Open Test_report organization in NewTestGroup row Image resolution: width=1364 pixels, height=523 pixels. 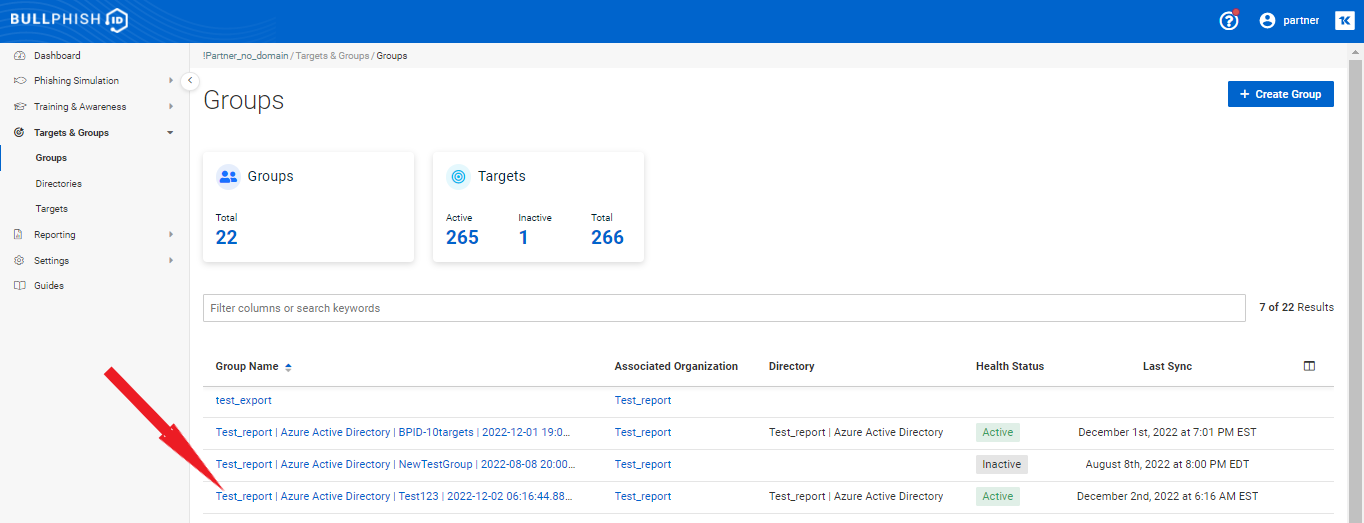point(643,464)
